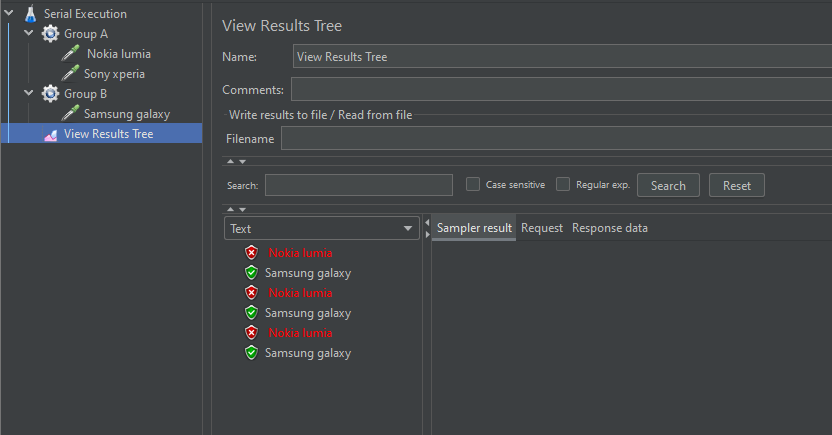
Task: Focus the Search text field
Action: pyautogui.click(x=359, y=185)
